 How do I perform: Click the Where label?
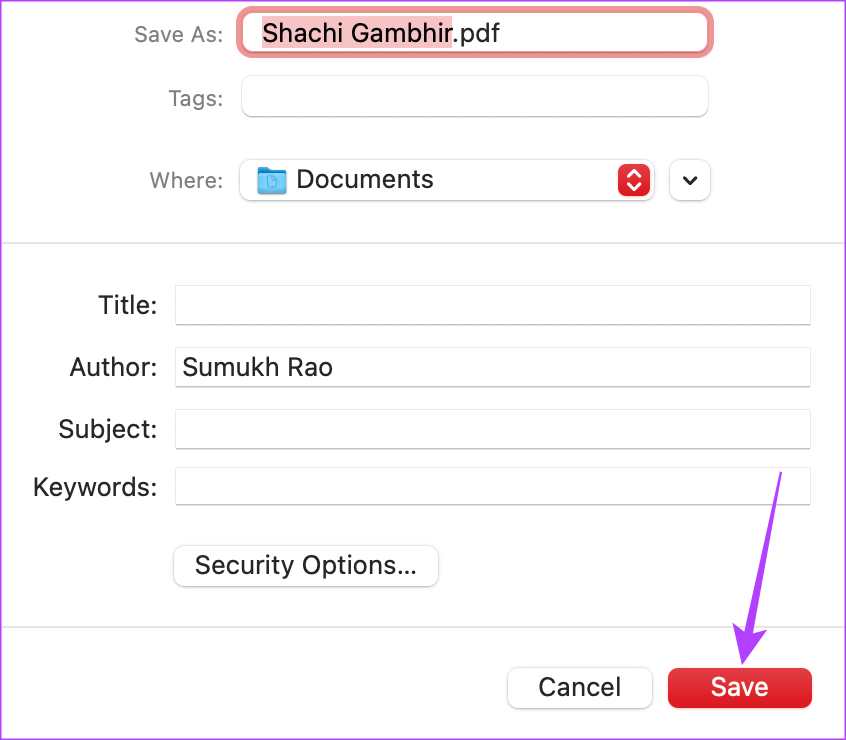186,180
